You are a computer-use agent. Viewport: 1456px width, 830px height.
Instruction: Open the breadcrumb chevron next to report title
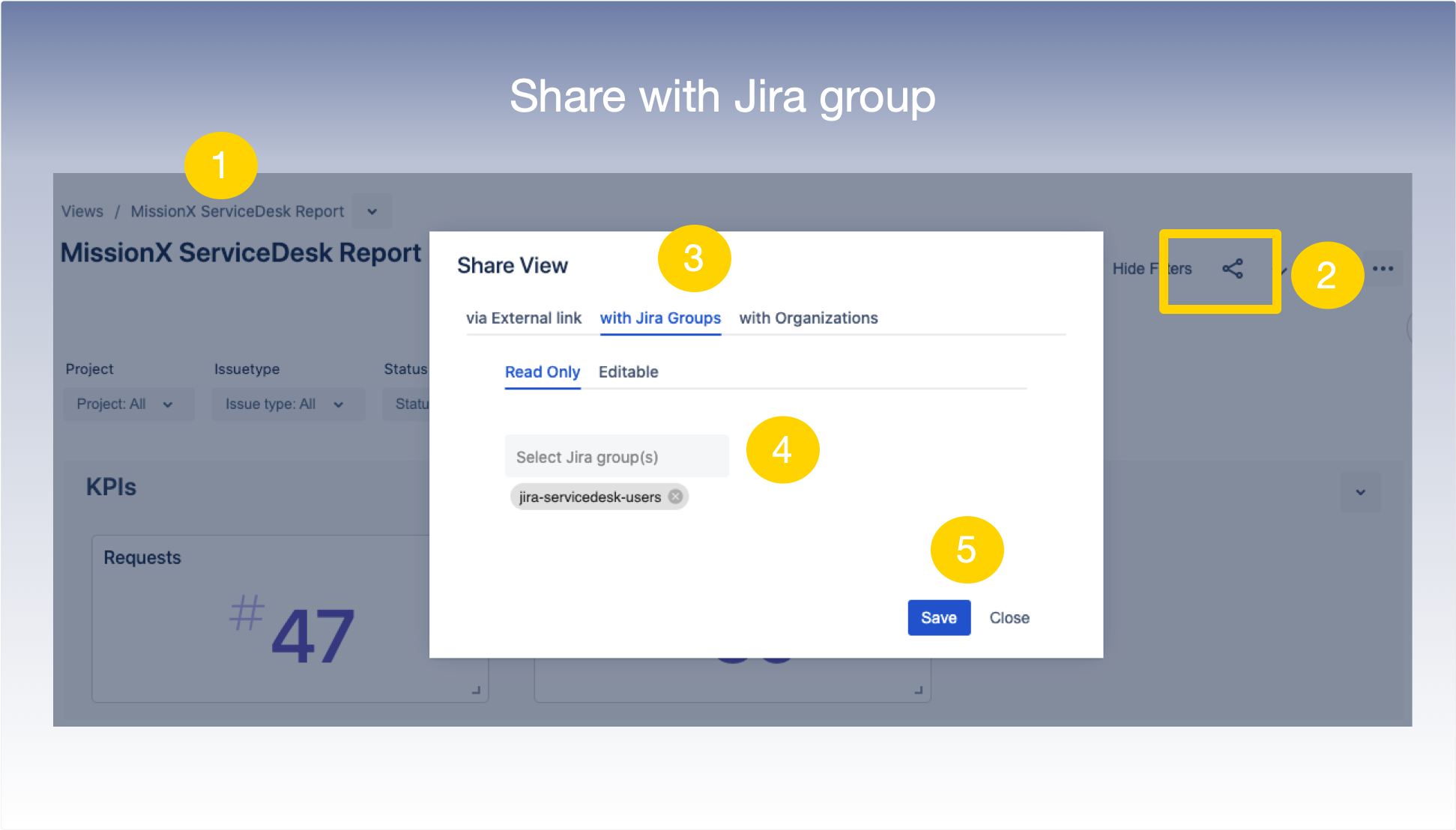tap(372, 211)
